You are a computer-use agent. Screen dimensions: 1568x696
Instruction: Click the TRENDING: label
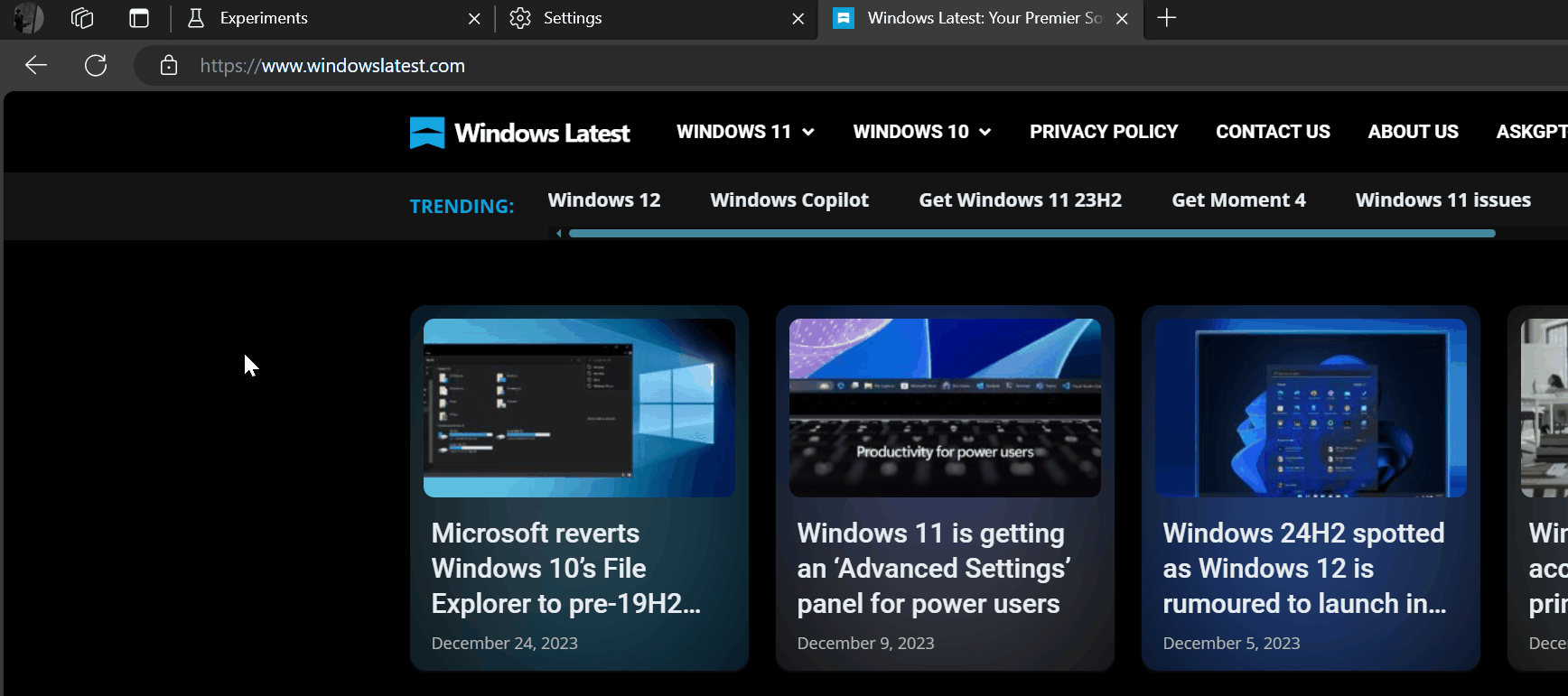point(462,206)
